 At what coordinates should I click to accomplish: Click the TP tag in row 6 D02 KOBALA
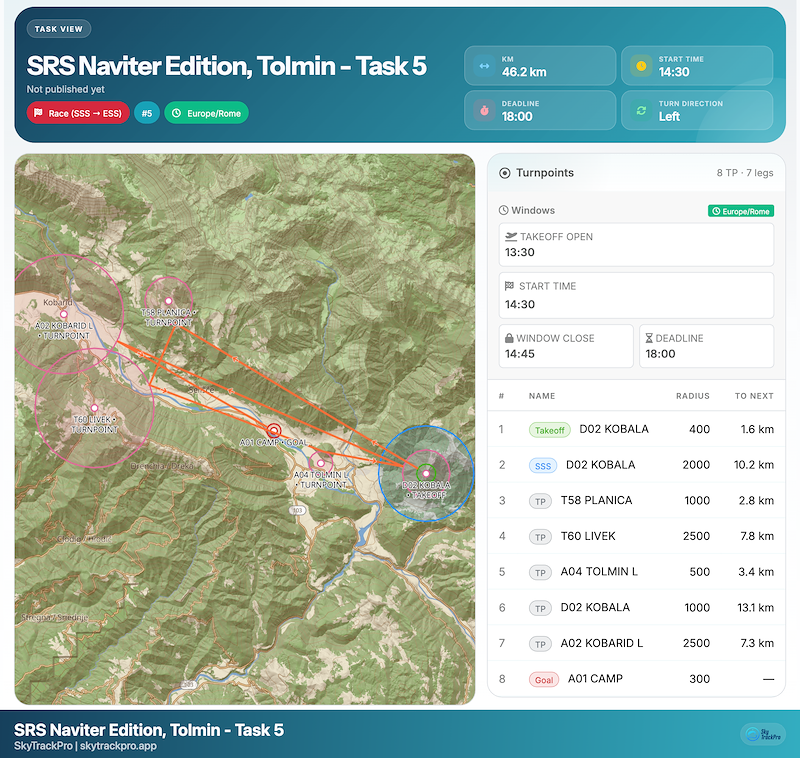pos(540,609)
